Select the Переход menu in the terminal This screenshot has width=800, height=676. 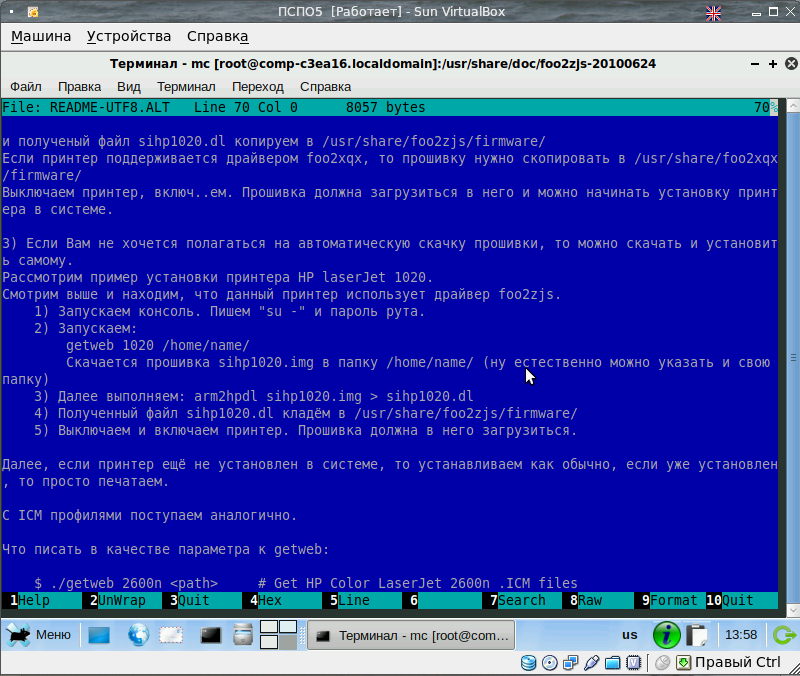point(258,87)
